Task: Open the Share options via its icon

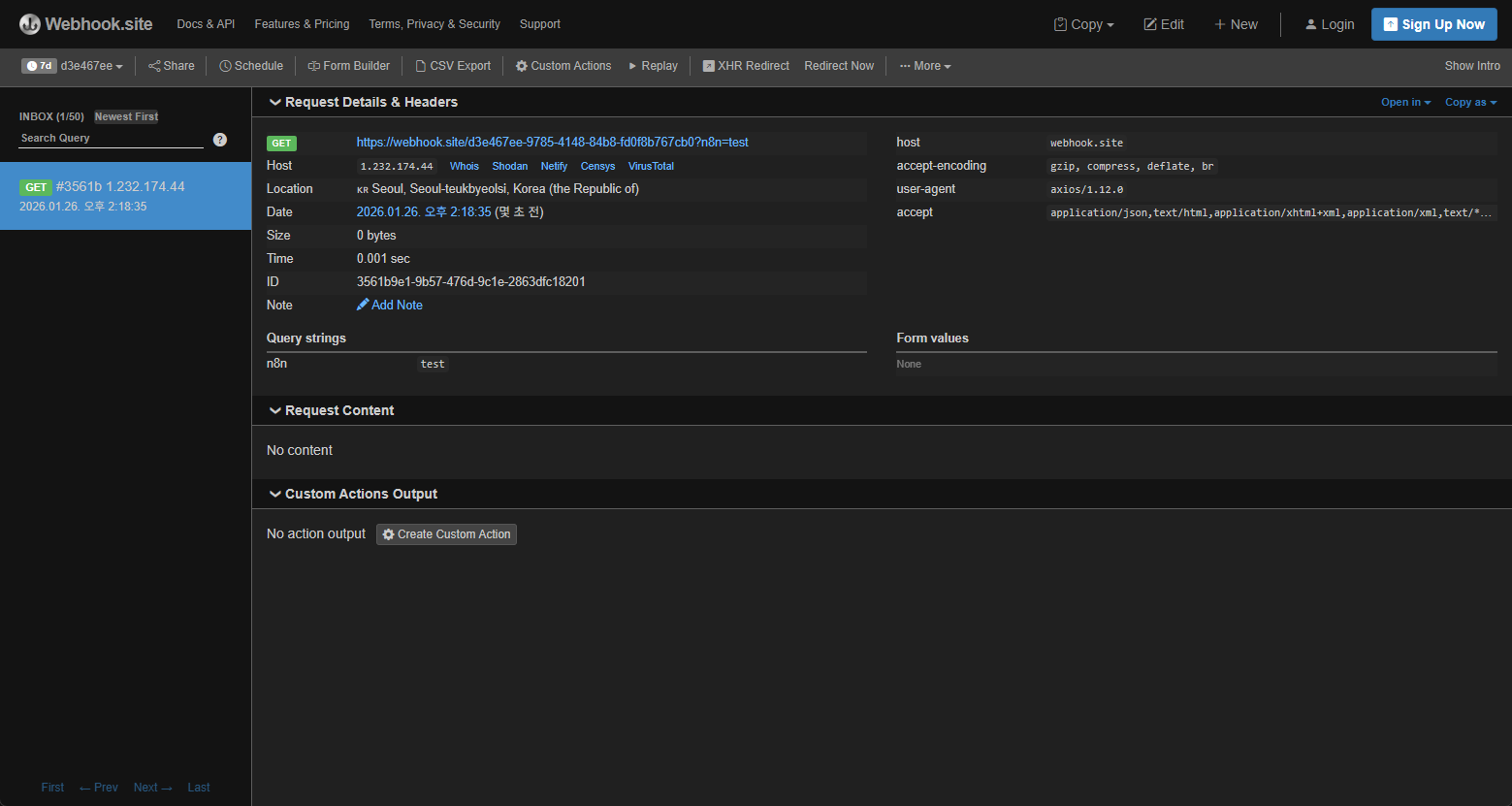Action: pyautogui.click(x=152, y=66)
